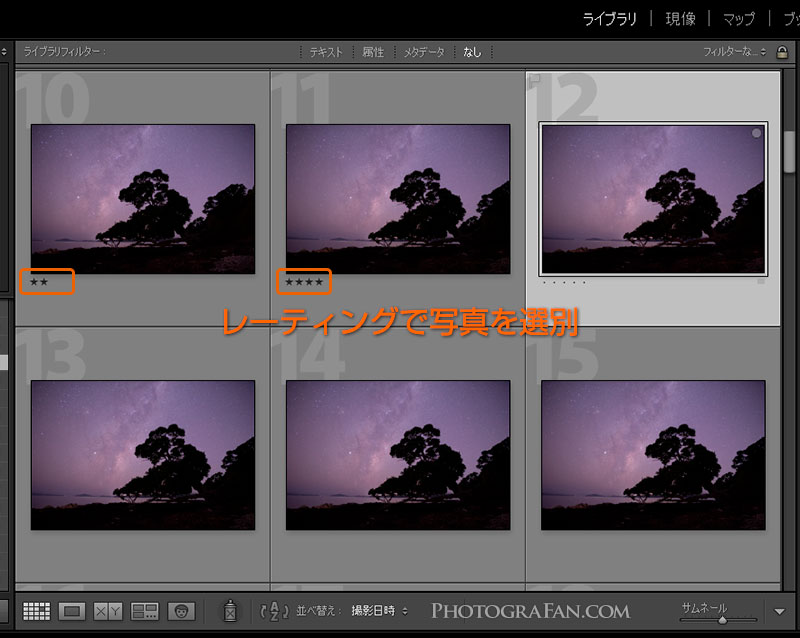The height and width of the screenshot is (638, 800).
Task: Open toolbar options triangle at bottom right
Action: (x=779, y=611)
